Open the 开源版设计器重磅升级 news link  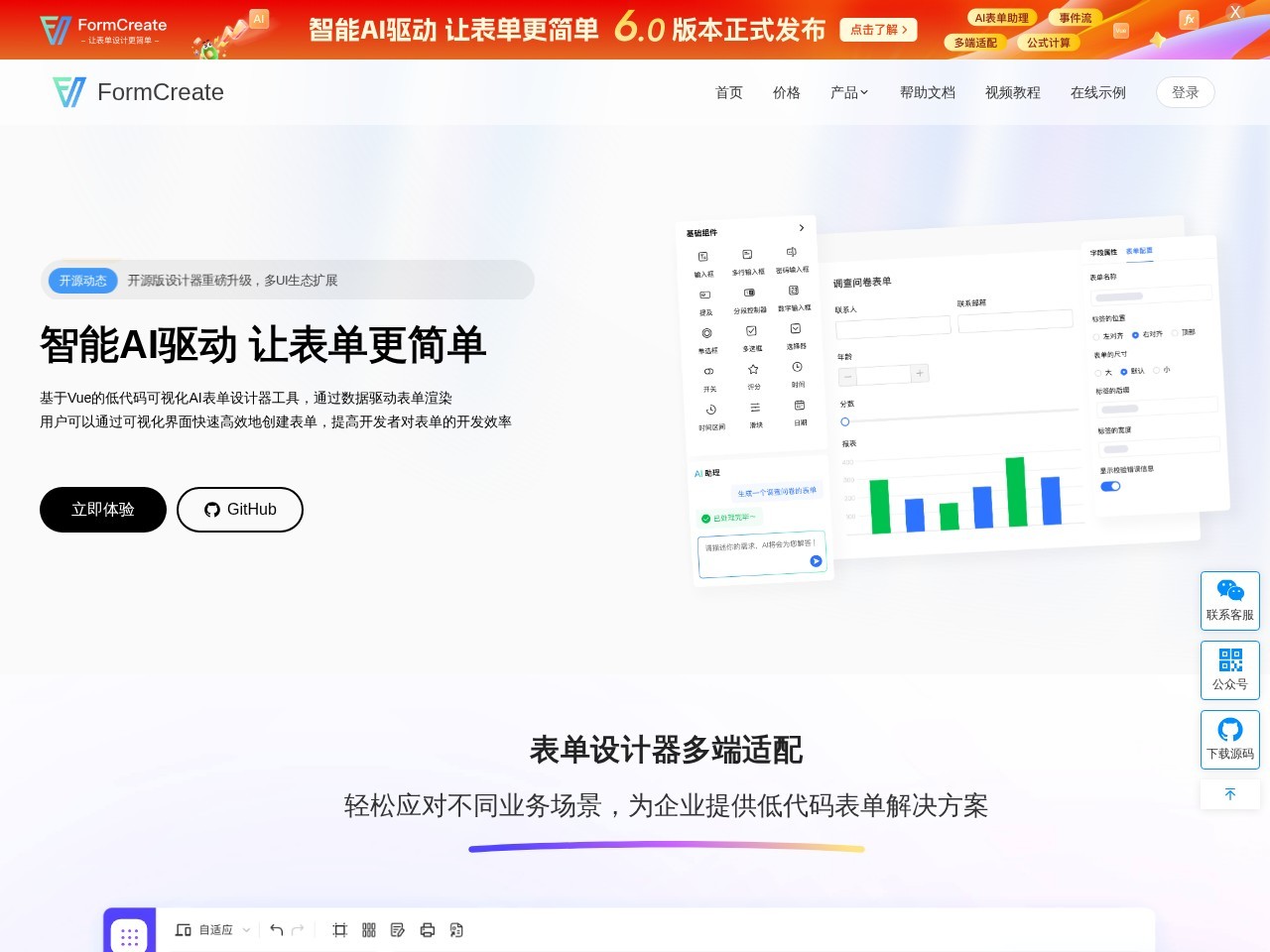click(232, 281)
